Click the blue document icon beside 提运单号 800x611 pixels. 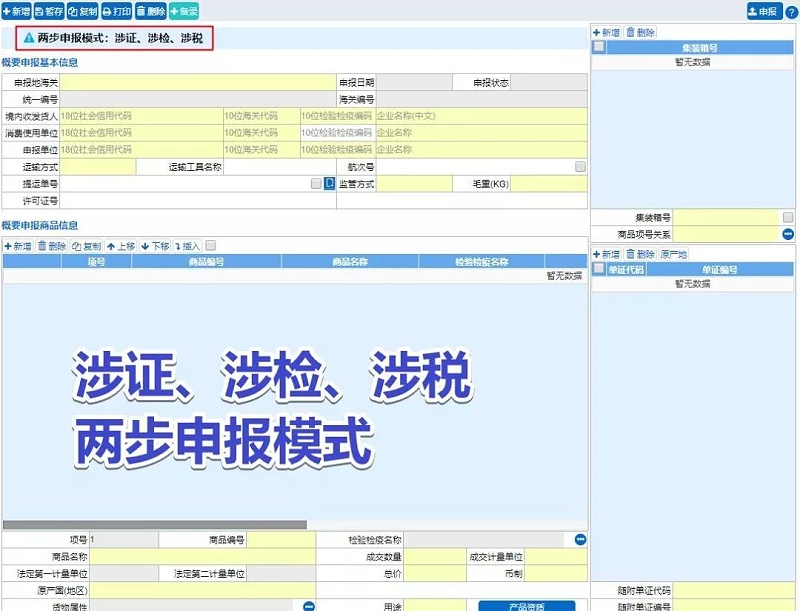(x=329, y=184)
